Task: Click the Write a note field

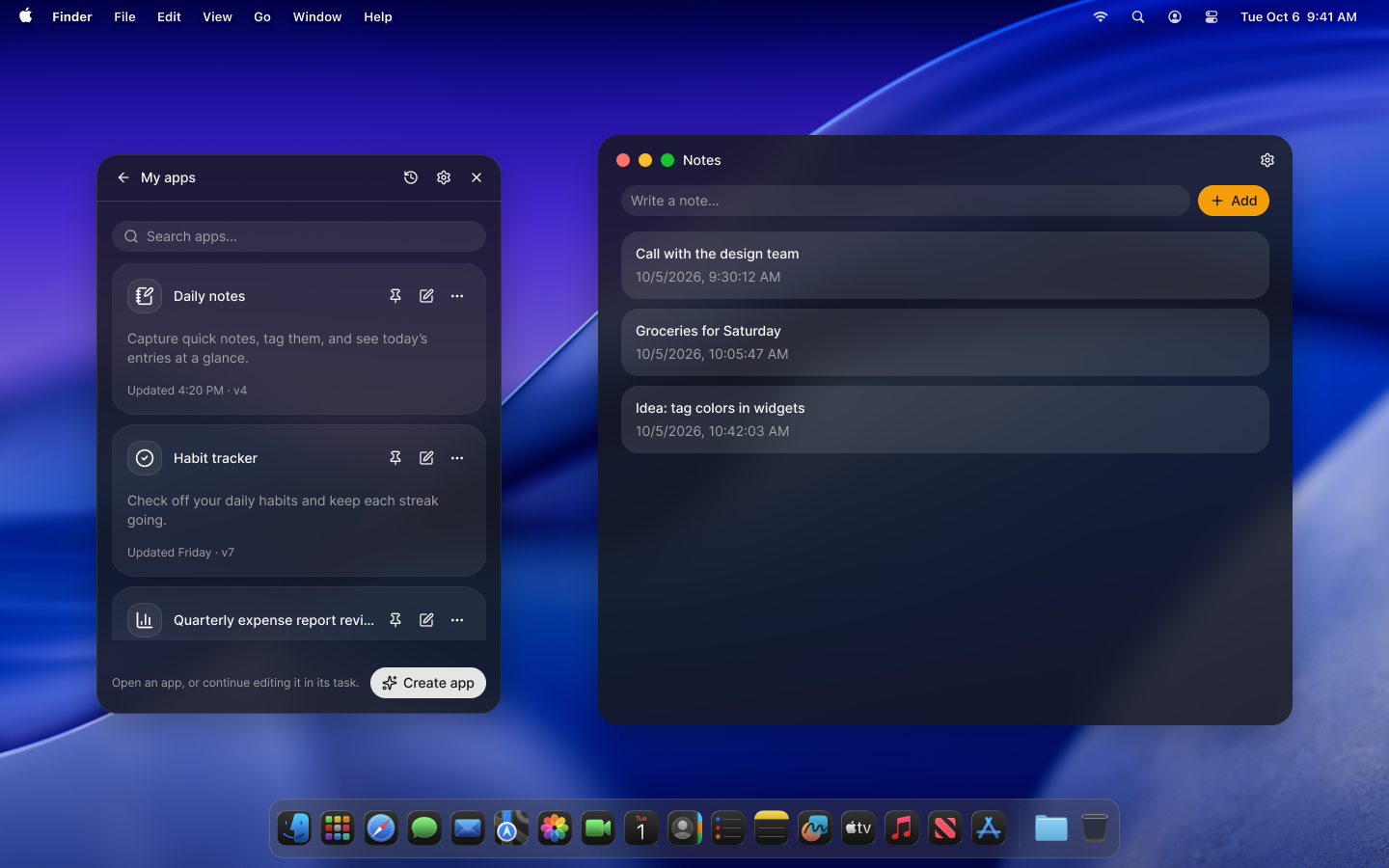Action: click(906, 201)
